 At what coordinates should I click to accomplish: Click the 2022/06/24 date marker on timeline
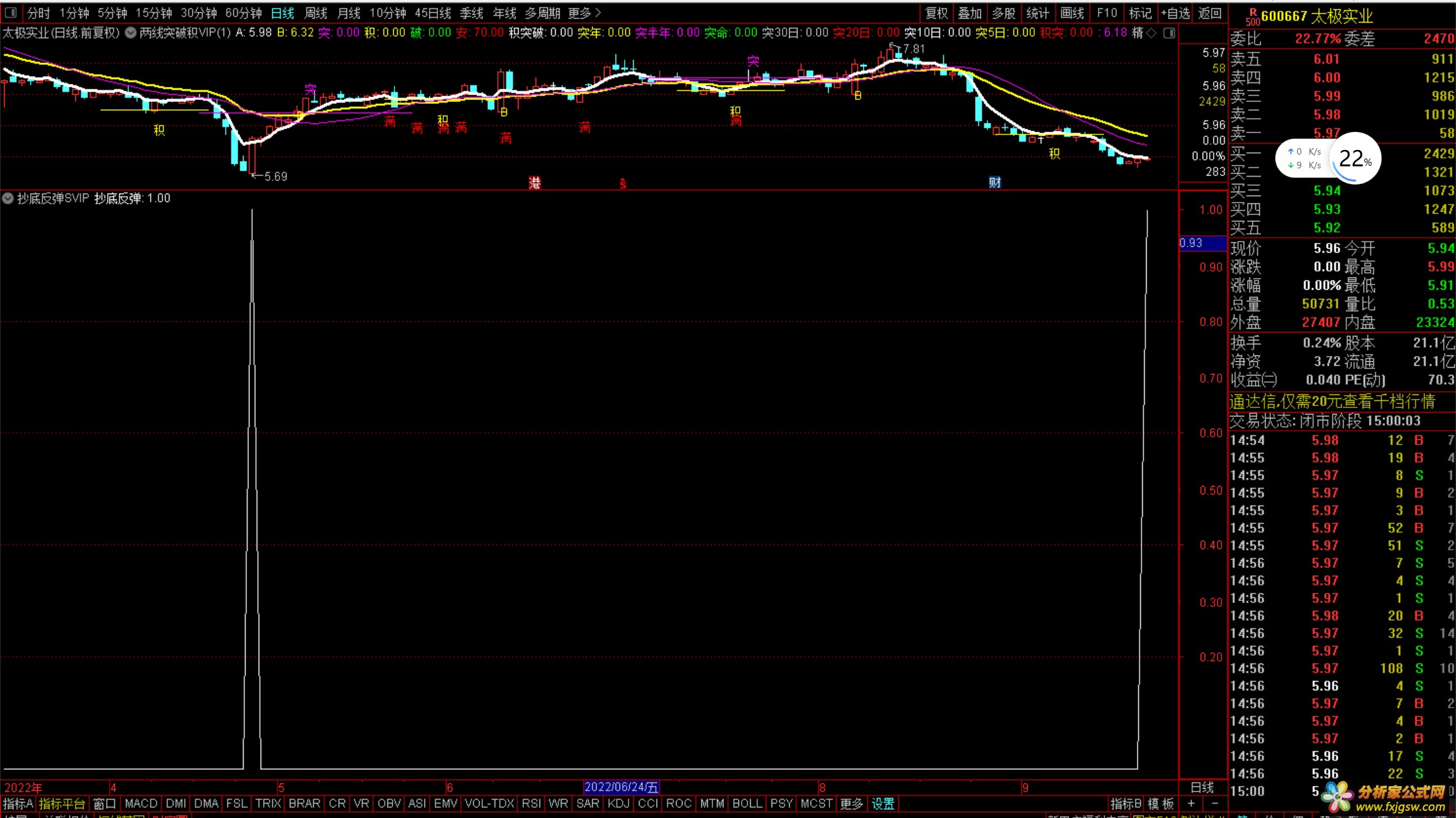point(621,787)
